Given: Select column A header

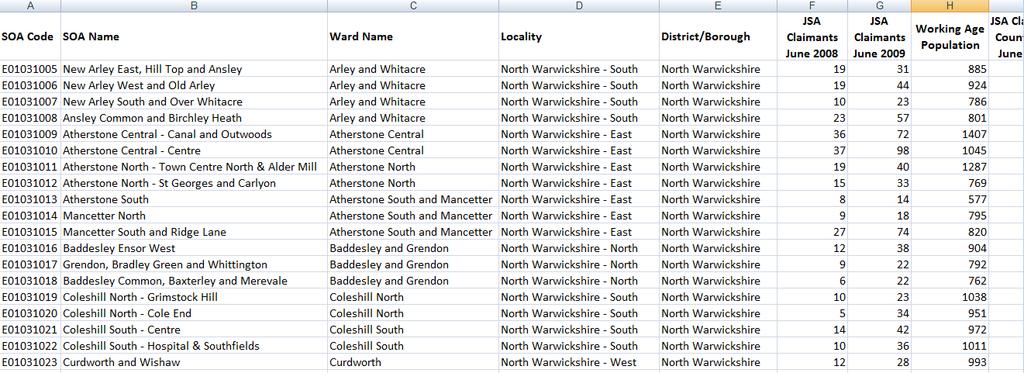Looking at the screenshot, I should (30, 6).
